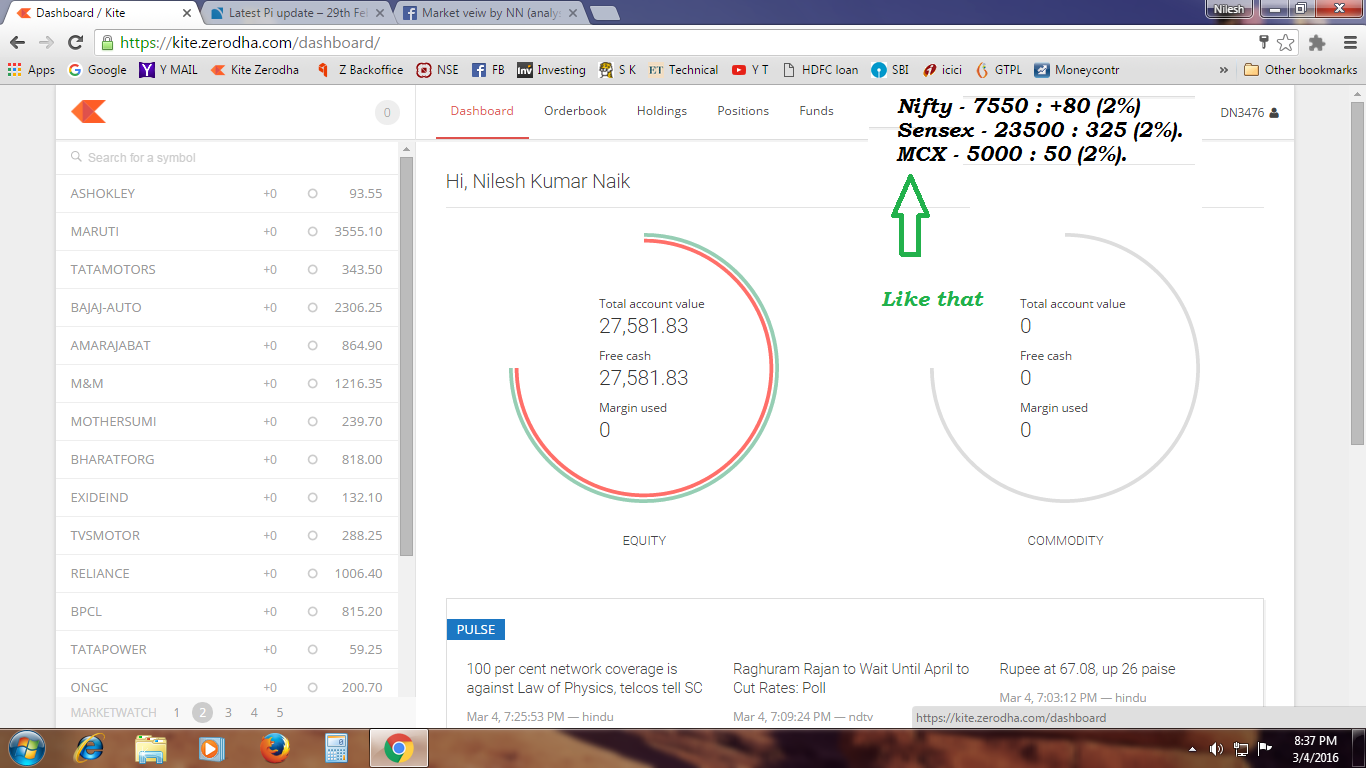Open the GTPL bookmark
Screen dimensions: 1366x768
[999, 70]
